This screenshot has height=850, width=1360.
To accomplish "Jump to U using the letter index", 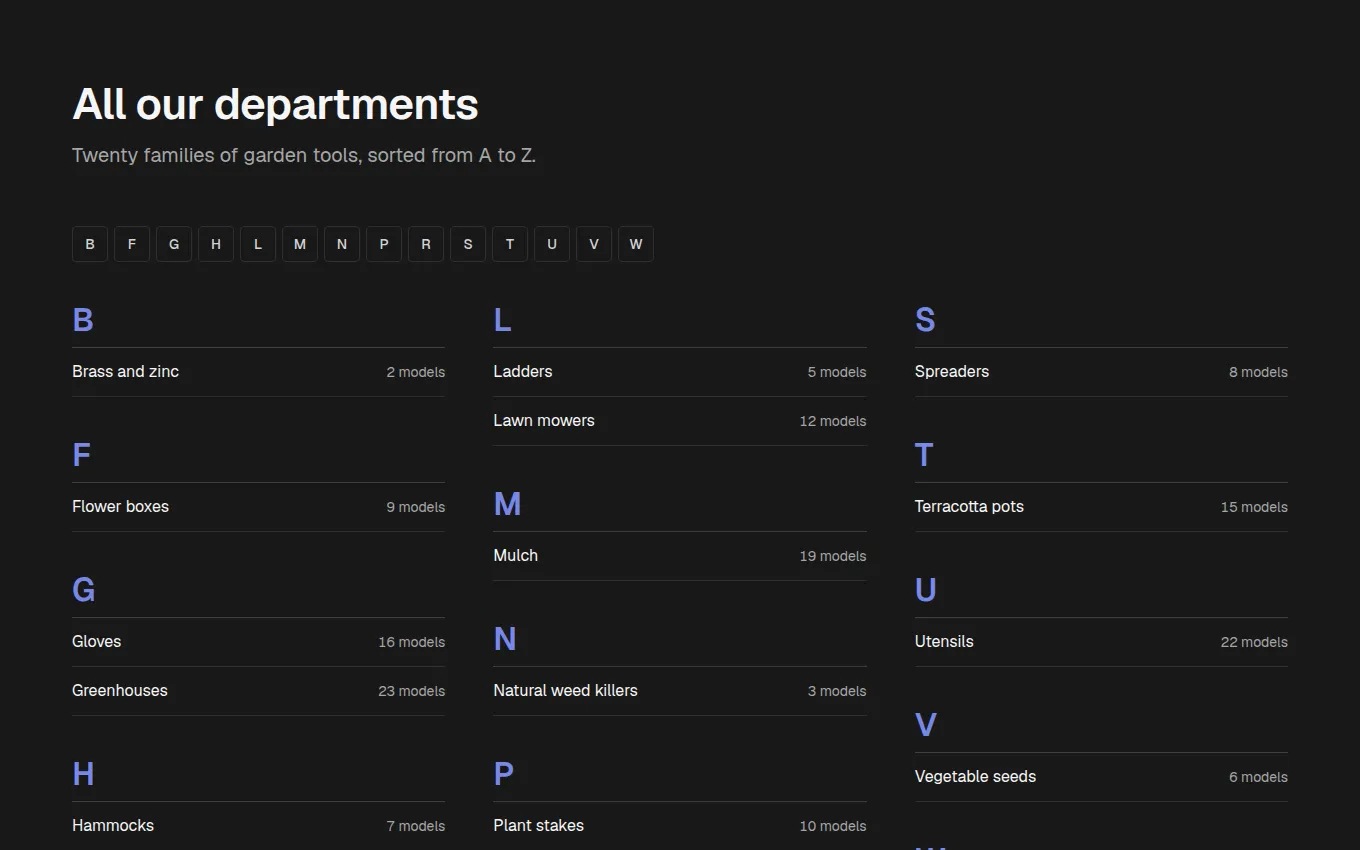I will pyautogui.click(x=552, y=244).
